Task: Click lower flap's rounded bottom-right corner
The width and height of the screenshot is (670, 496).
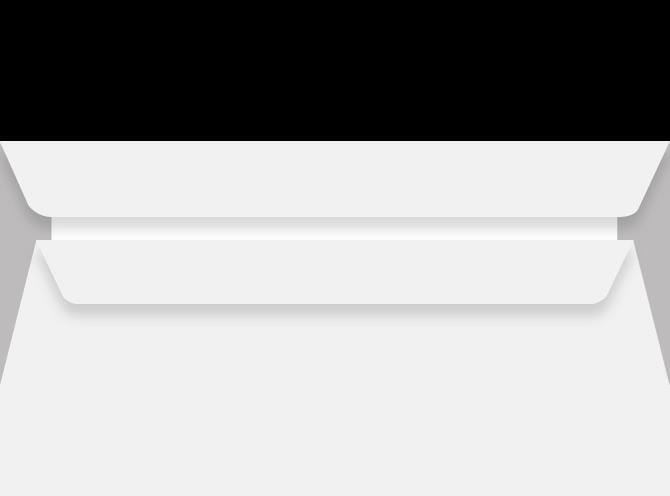Action: [x=598, y=298]
